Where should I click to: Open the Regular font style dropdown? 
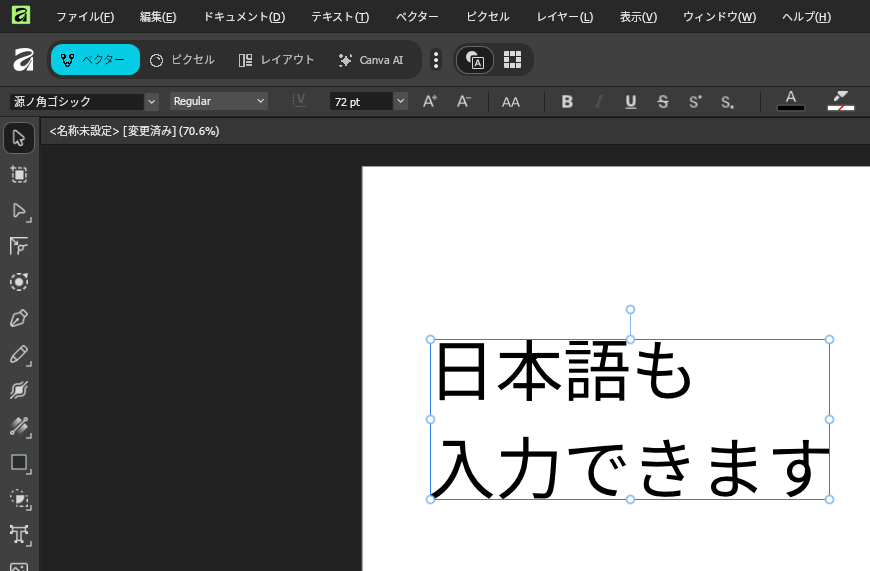tap(219, 101)
